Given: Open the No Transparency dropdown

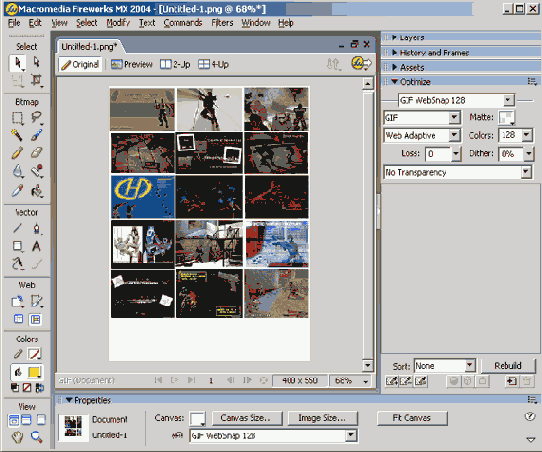Looking at the screenshot, I should [458, 172].
